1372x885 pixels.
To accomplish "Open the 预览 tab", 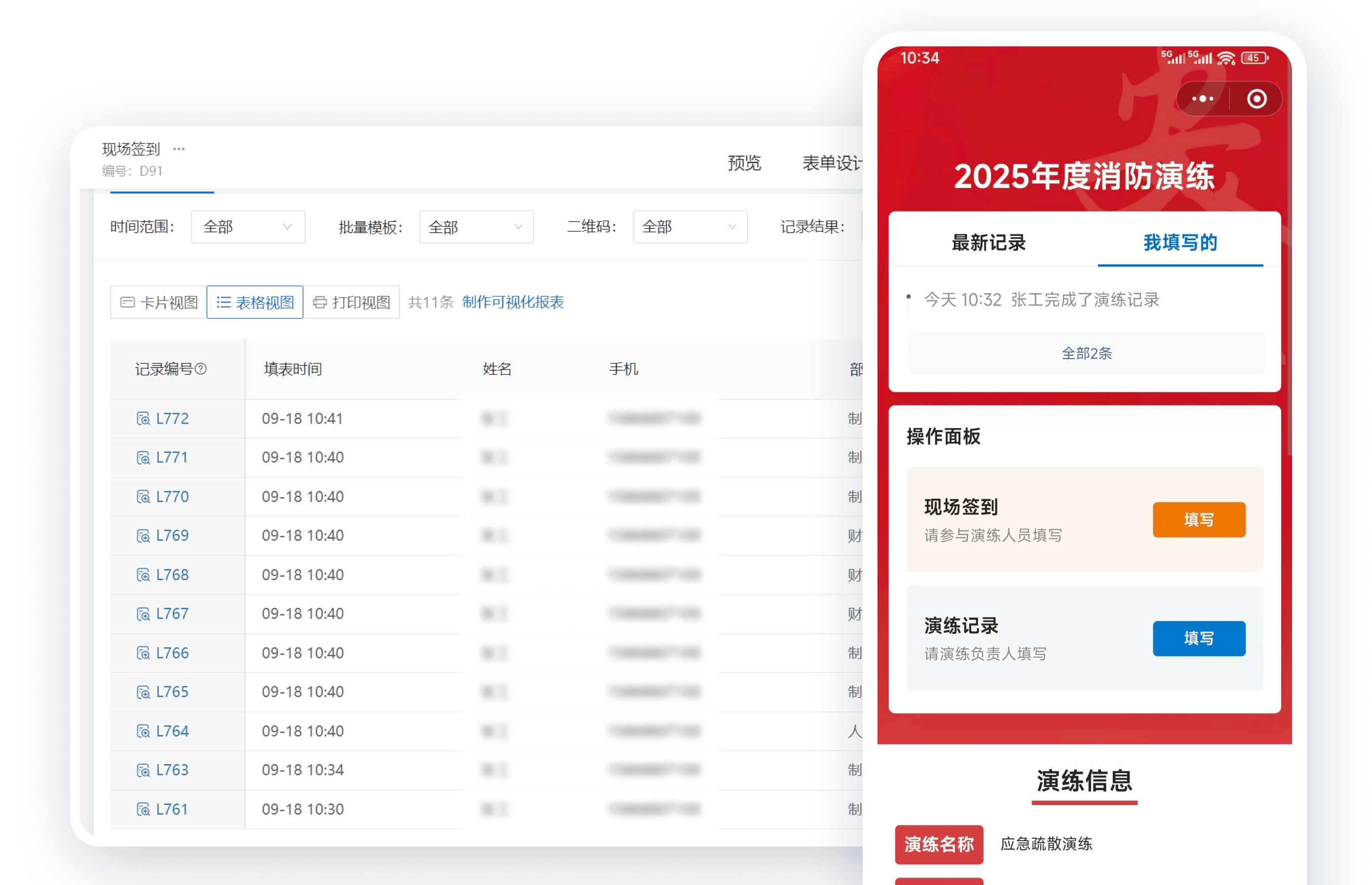I will coord(744,163).
